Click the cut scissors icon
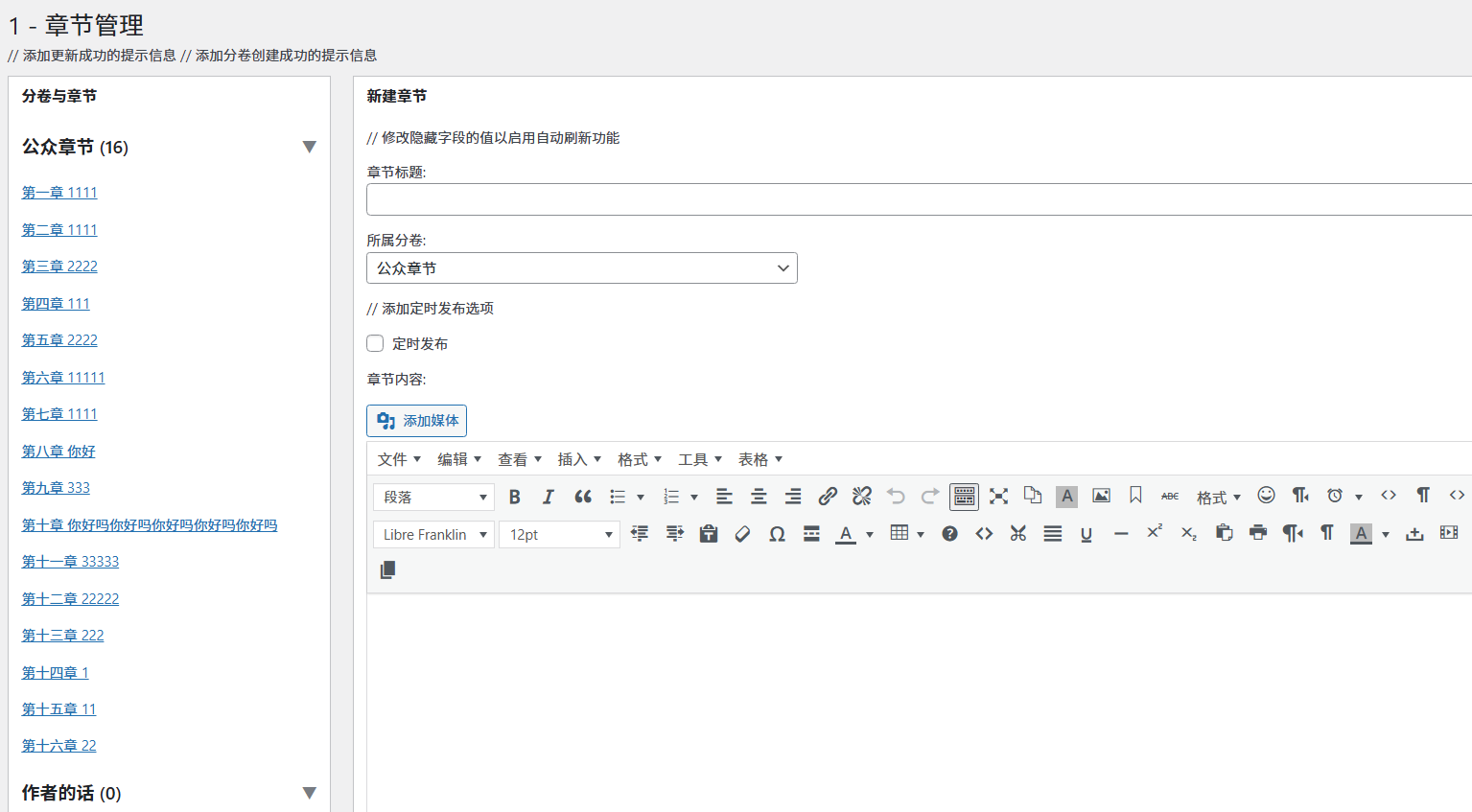This screenshot has height=812, width=1472. (1018, 534)
